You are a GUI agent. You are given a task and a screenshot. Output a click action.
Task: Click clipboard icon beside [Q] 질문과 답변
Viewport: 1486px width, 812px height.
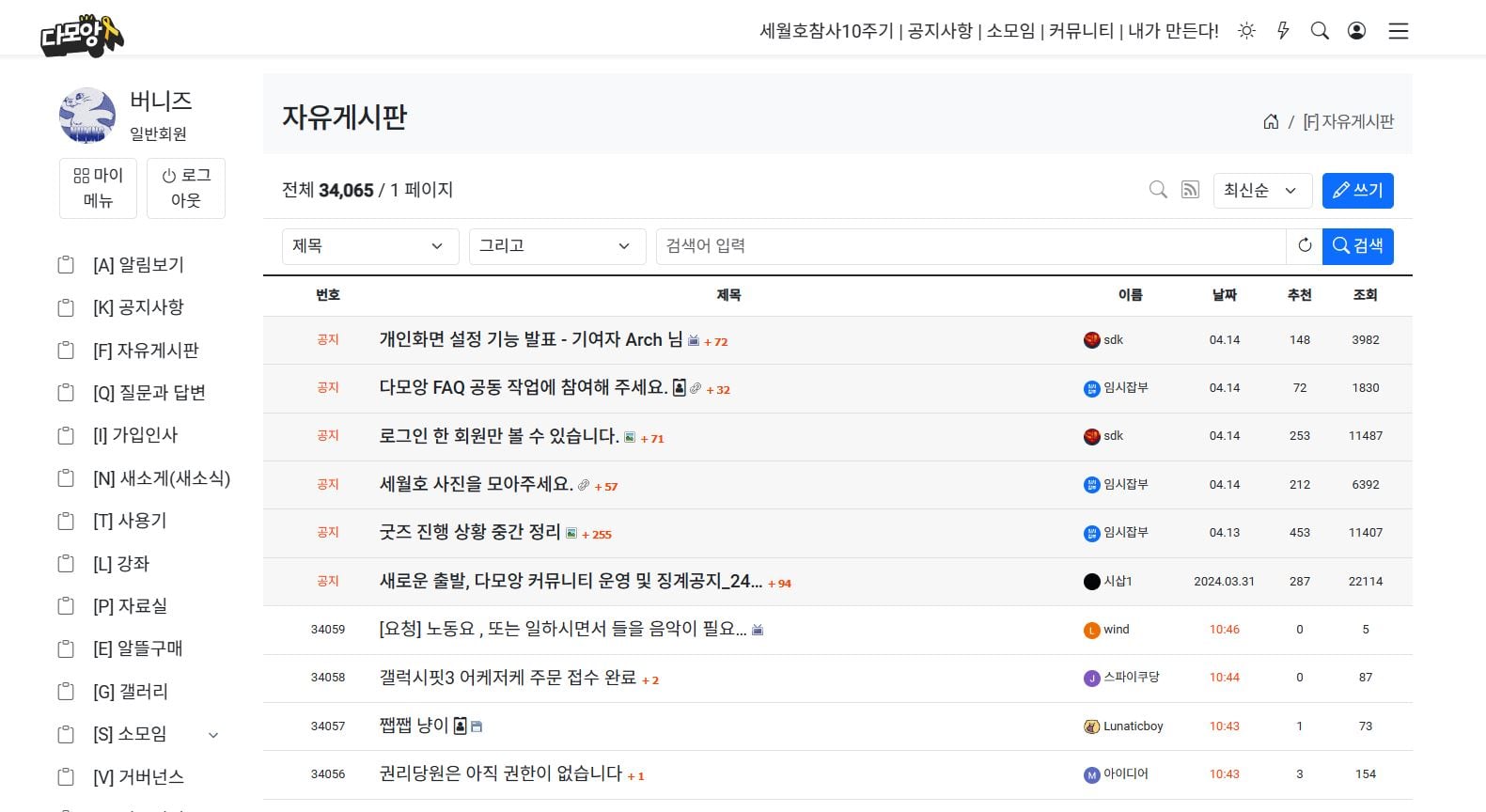pos(66,393)
